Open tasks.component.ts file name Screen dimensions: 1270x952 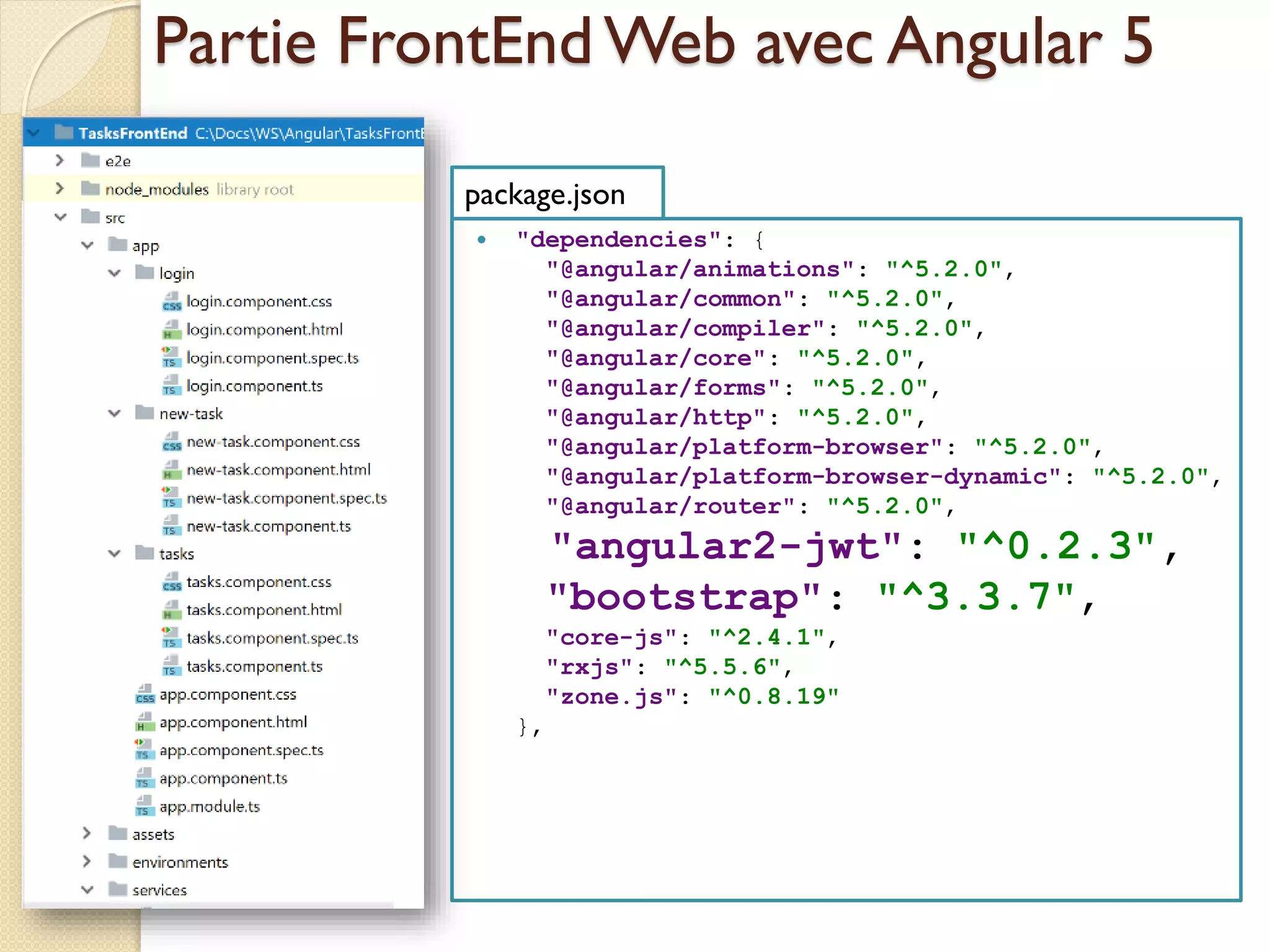click(x=255, y=666)
